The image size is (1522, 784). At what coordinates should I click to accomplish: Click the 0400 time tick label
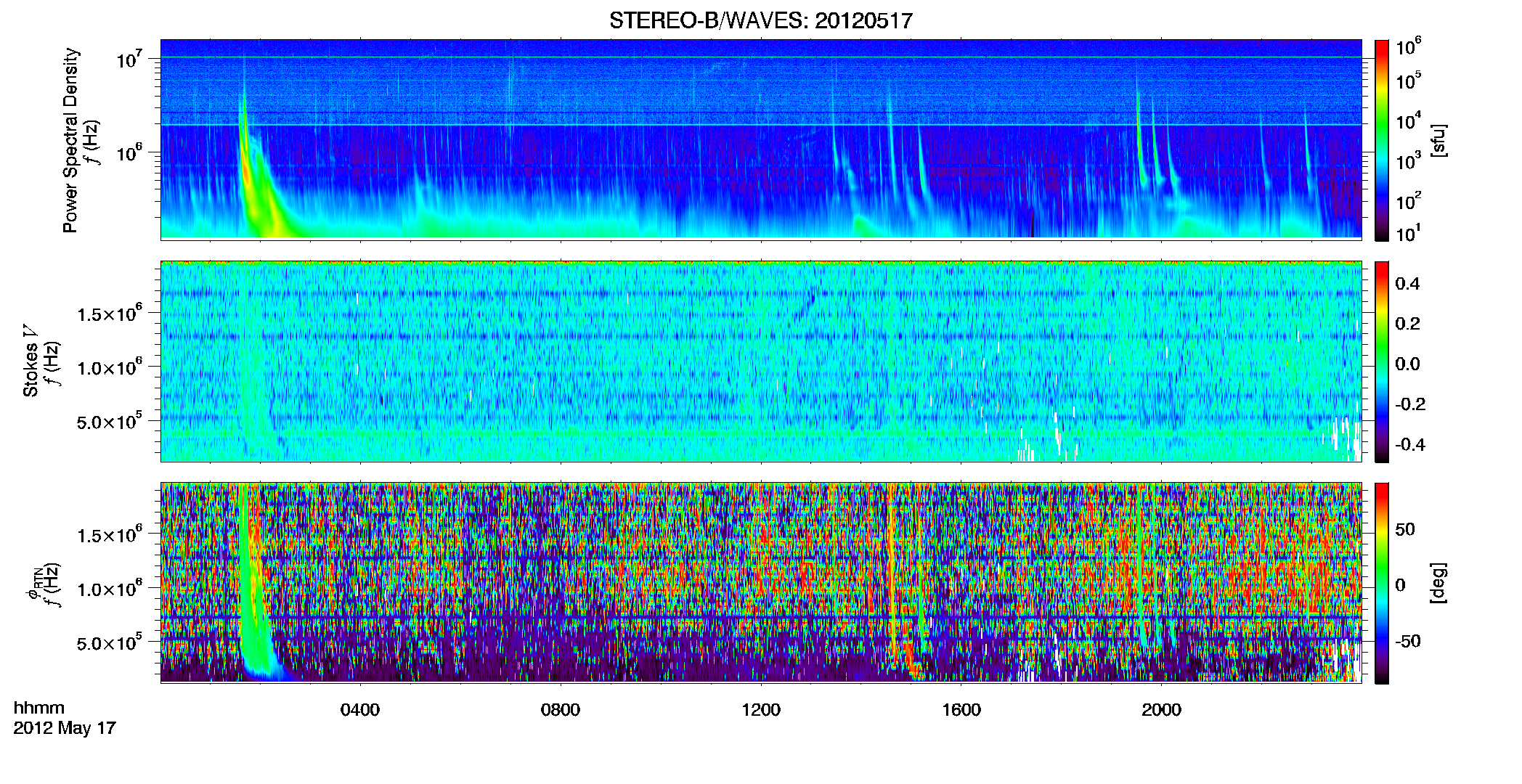click(x=360, y=710)
